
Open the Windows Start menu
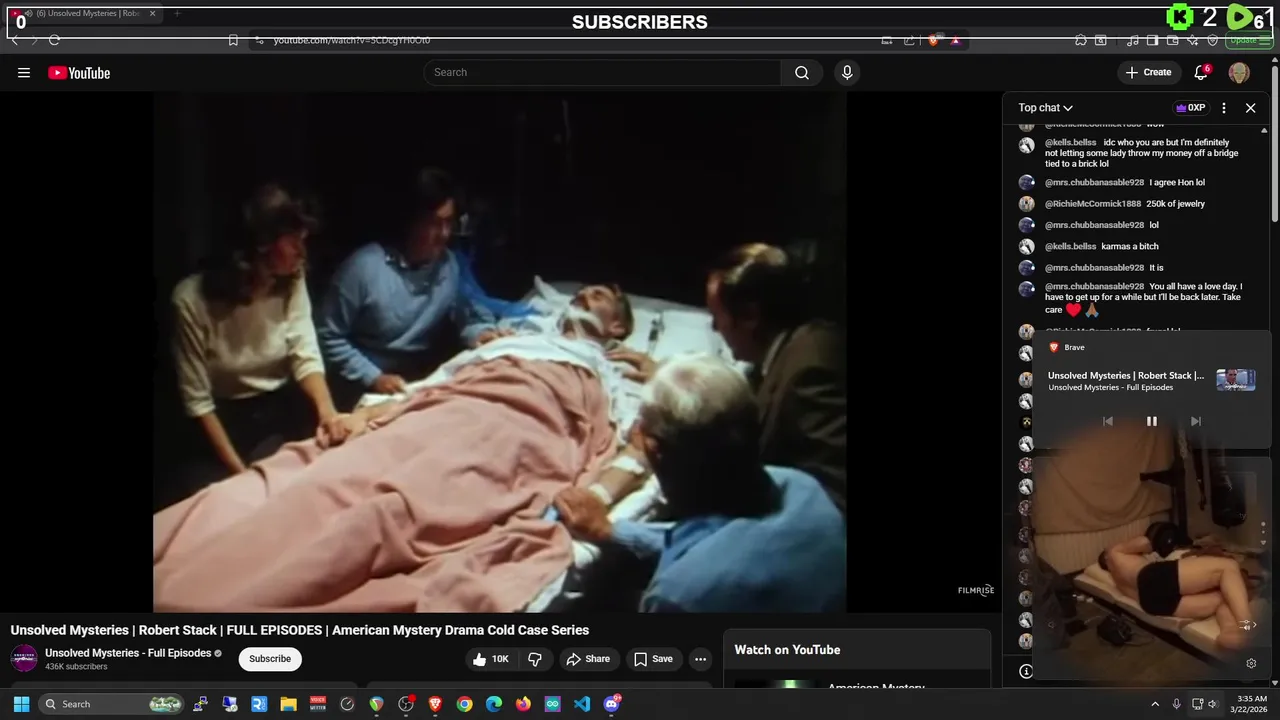[x=21, y=704]
